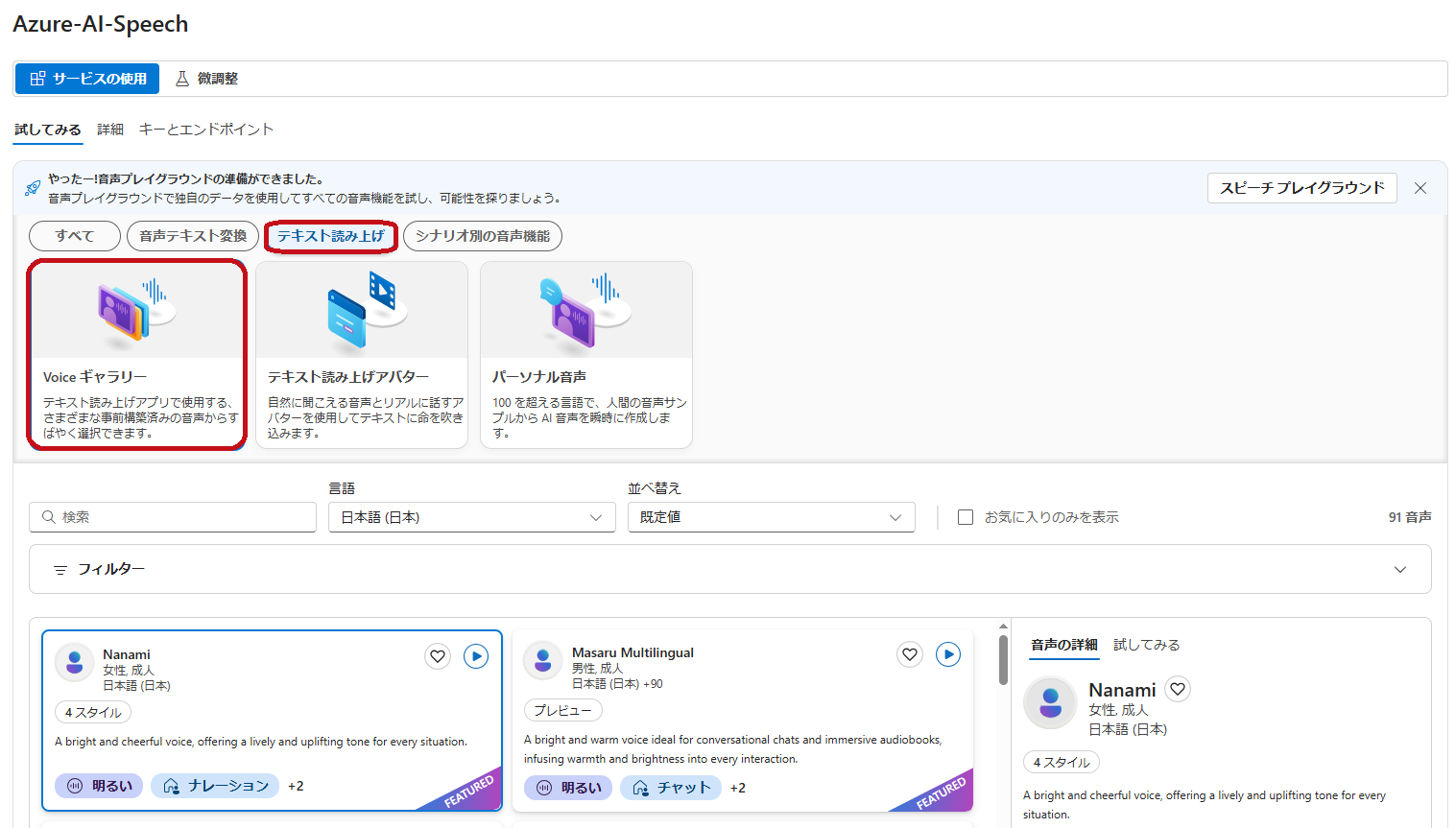The height and width of the screenshot is (828, 1456).
Task: Favorite Nanami in the voice details panel
Action: click(1178, 689)
